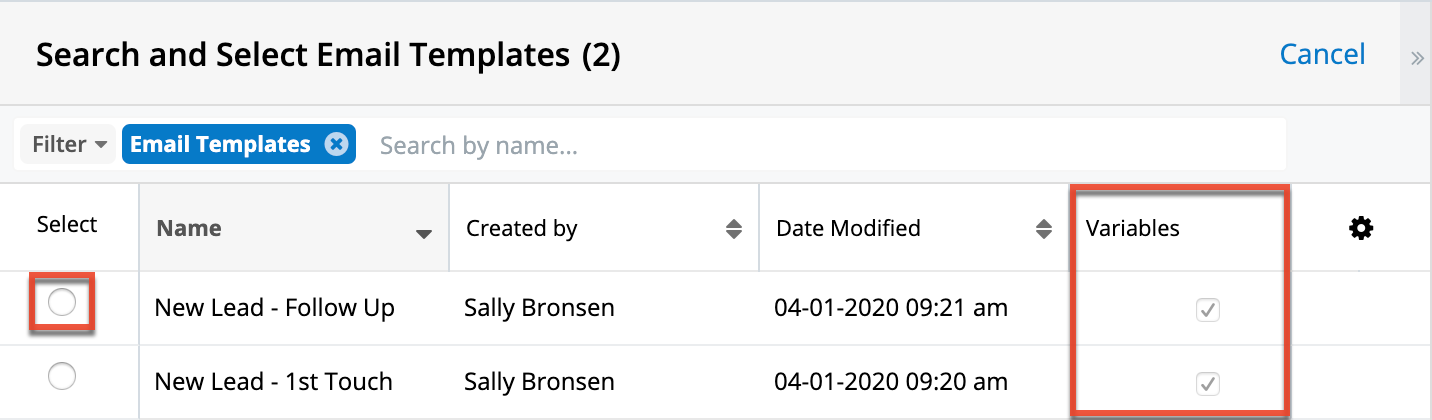Sort by Date Modified column arrows
This screenshot has width=1432, height=420.
pos(1044,229)
